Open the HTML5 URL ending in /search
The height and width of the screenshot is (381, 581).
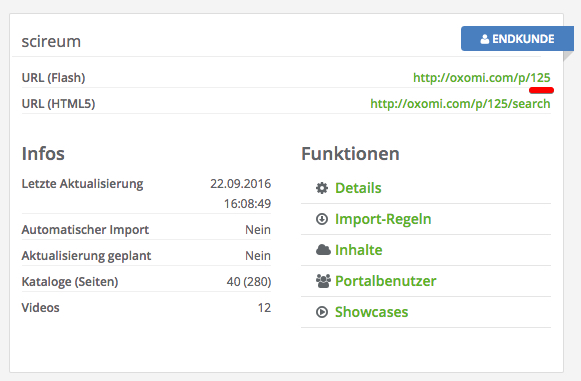coord(460,104)
